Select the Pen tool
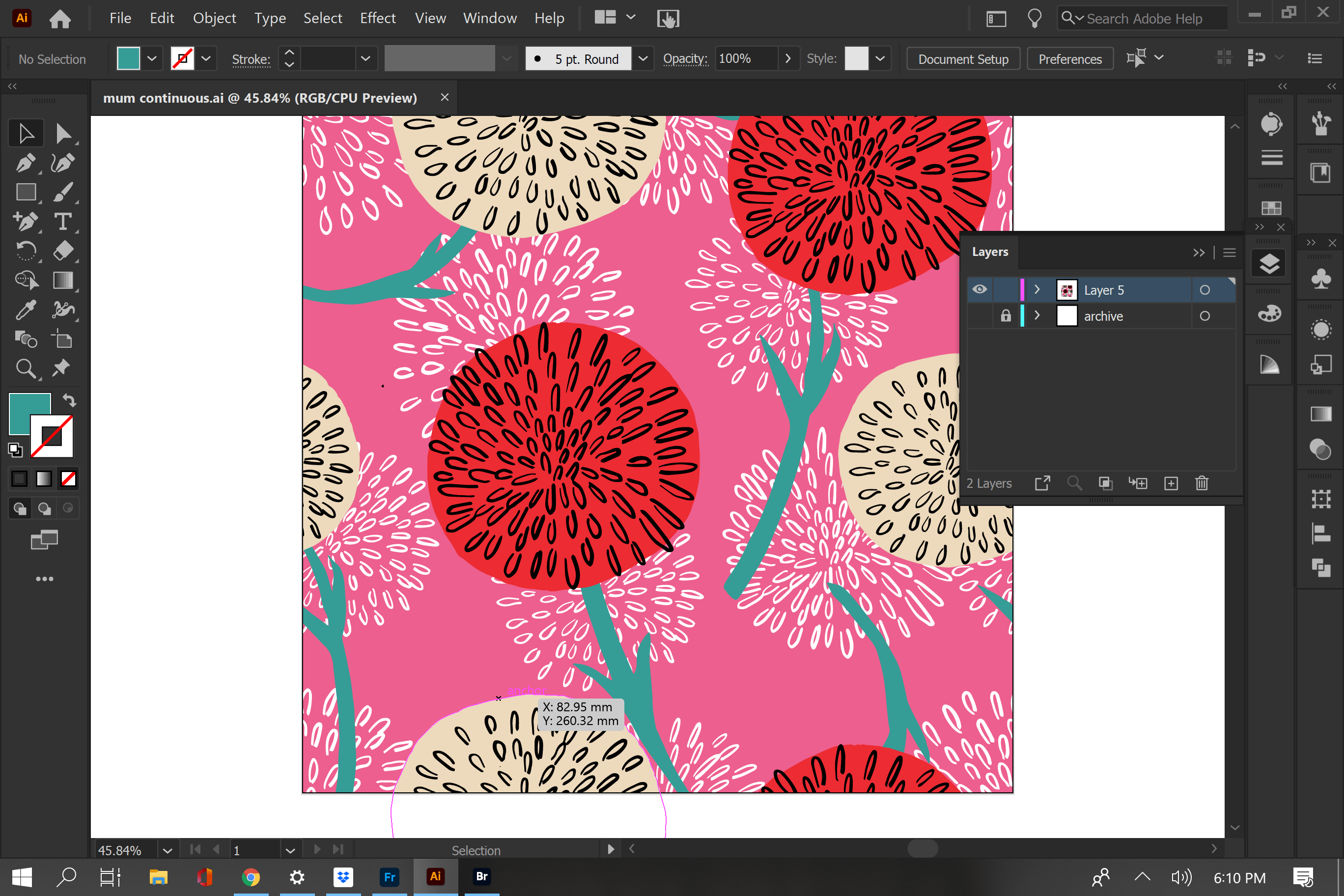Viewport: 1344px width, 896px height. click(x=26, y=163)
